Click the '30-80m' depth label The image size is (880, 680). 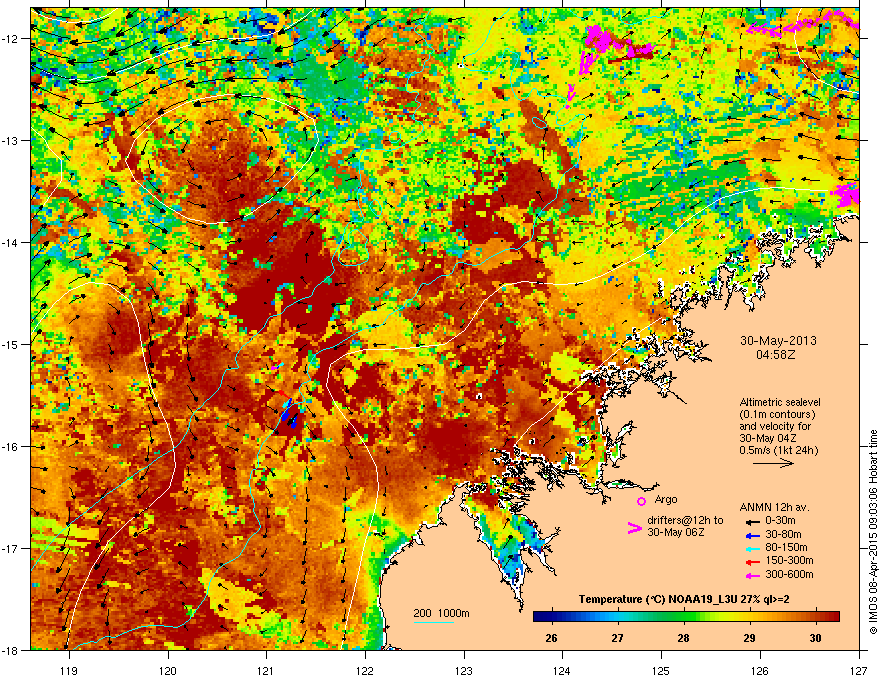click(783, 535)
